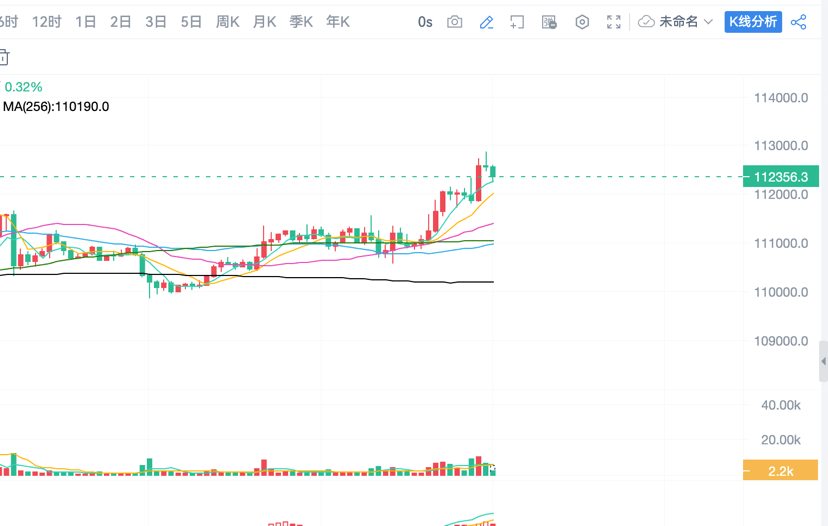Open K线分析 analysis button
The image size is (828, 526).
753,22
